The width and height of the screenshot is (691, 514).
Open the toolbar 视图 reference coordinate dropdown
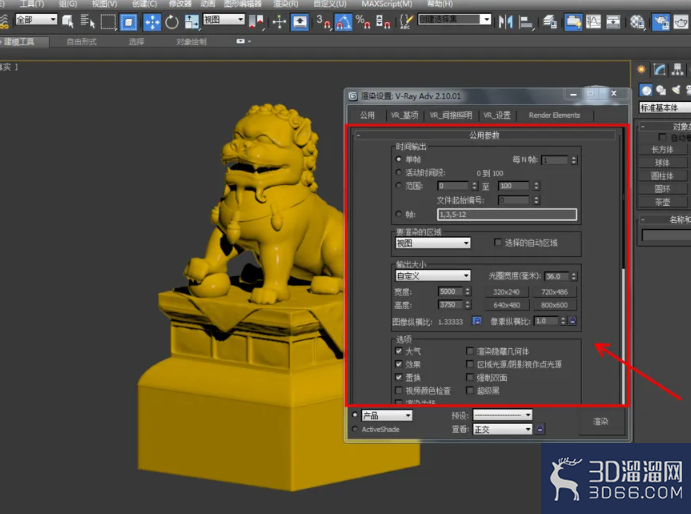[x=223, y=19]
